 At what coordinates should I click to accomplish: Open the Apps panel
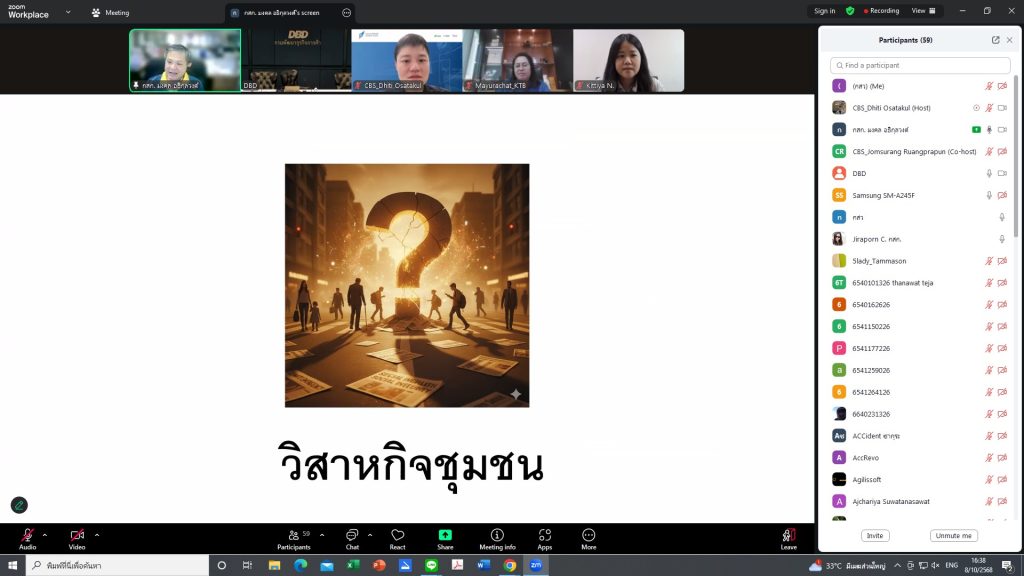click(544, 538)
